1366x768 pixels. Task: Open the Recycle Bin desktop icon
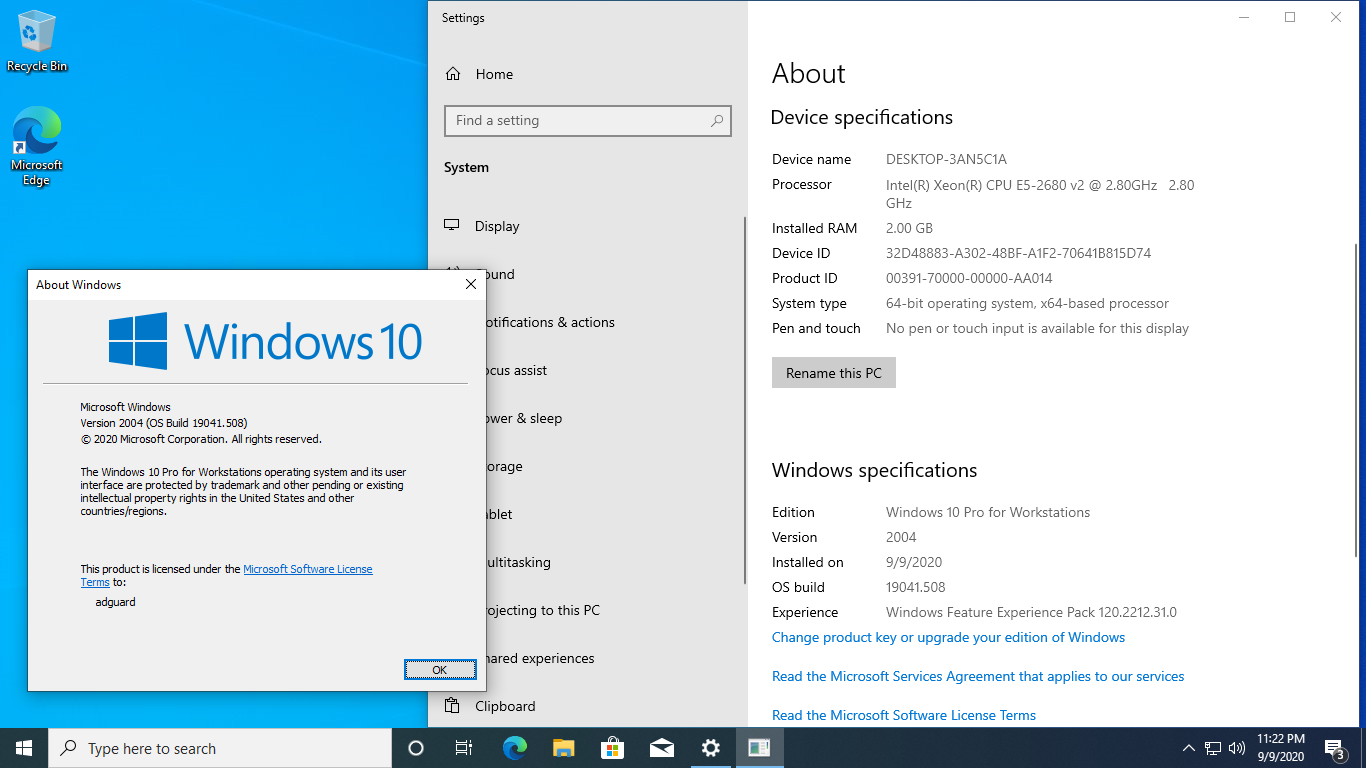pyautogui.click(x=37, y=42)
